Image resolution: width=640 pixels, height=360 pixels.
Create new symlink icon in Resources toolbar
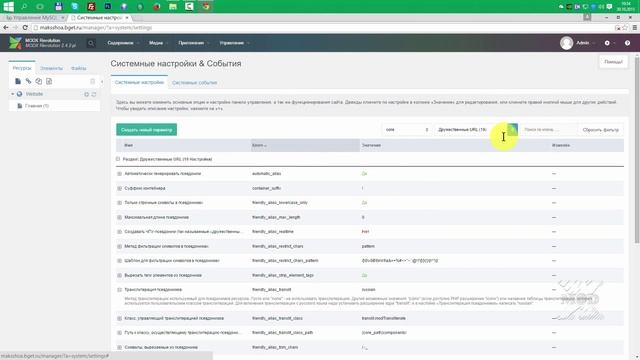pyautogui.click(x=38, y=81)
